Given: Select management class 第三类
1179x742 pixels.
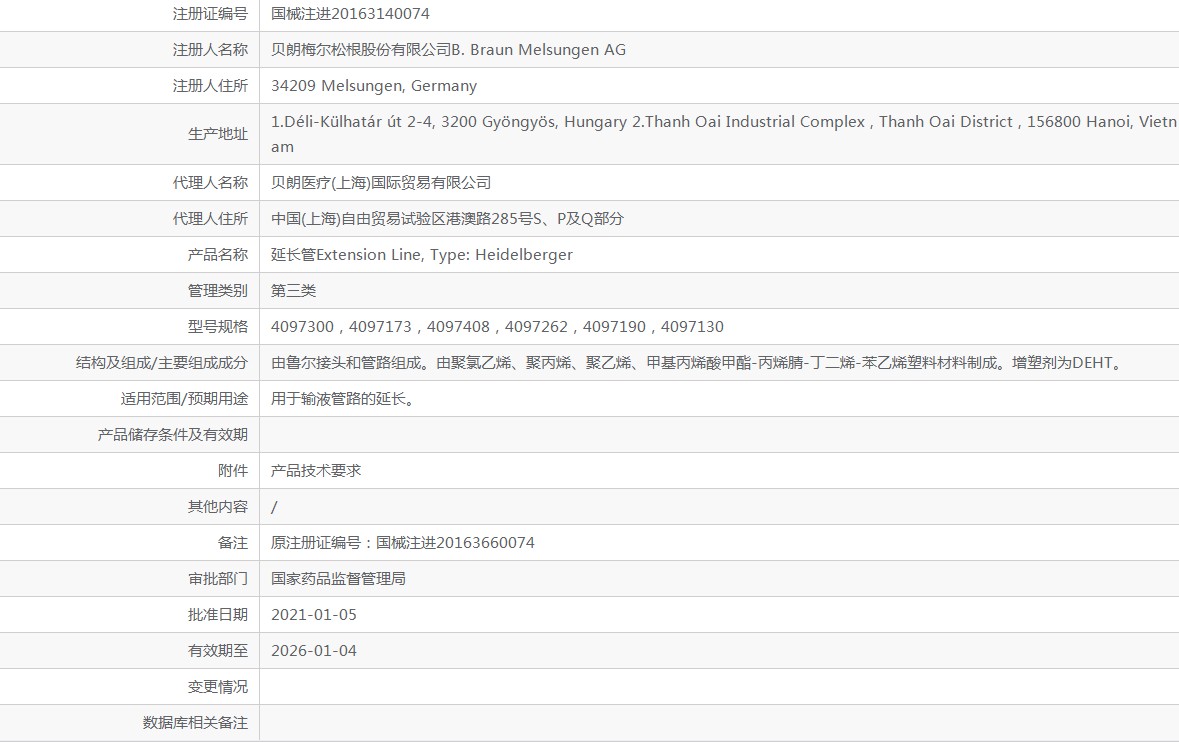Looking at the screenshot, I should (293, 291).
